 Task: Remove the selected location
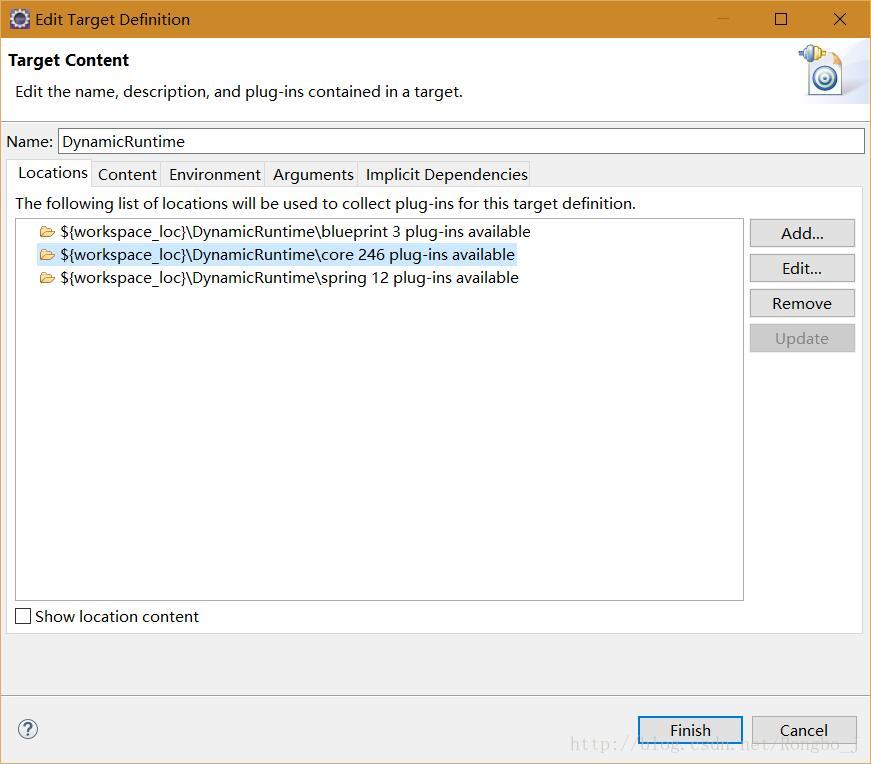click(x=802, y=303)
